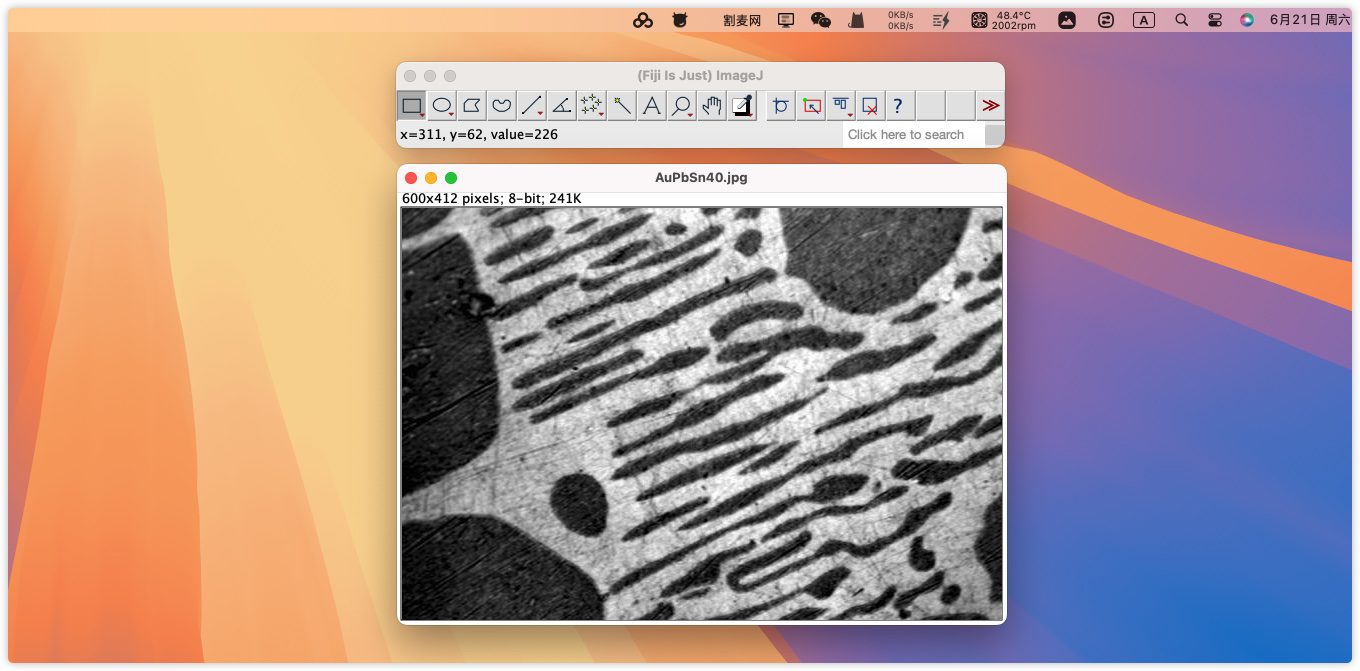This screenshot has height=671, width=1360.
Task: Open the Stacks menu toolbar button
Action: (841, 105)
